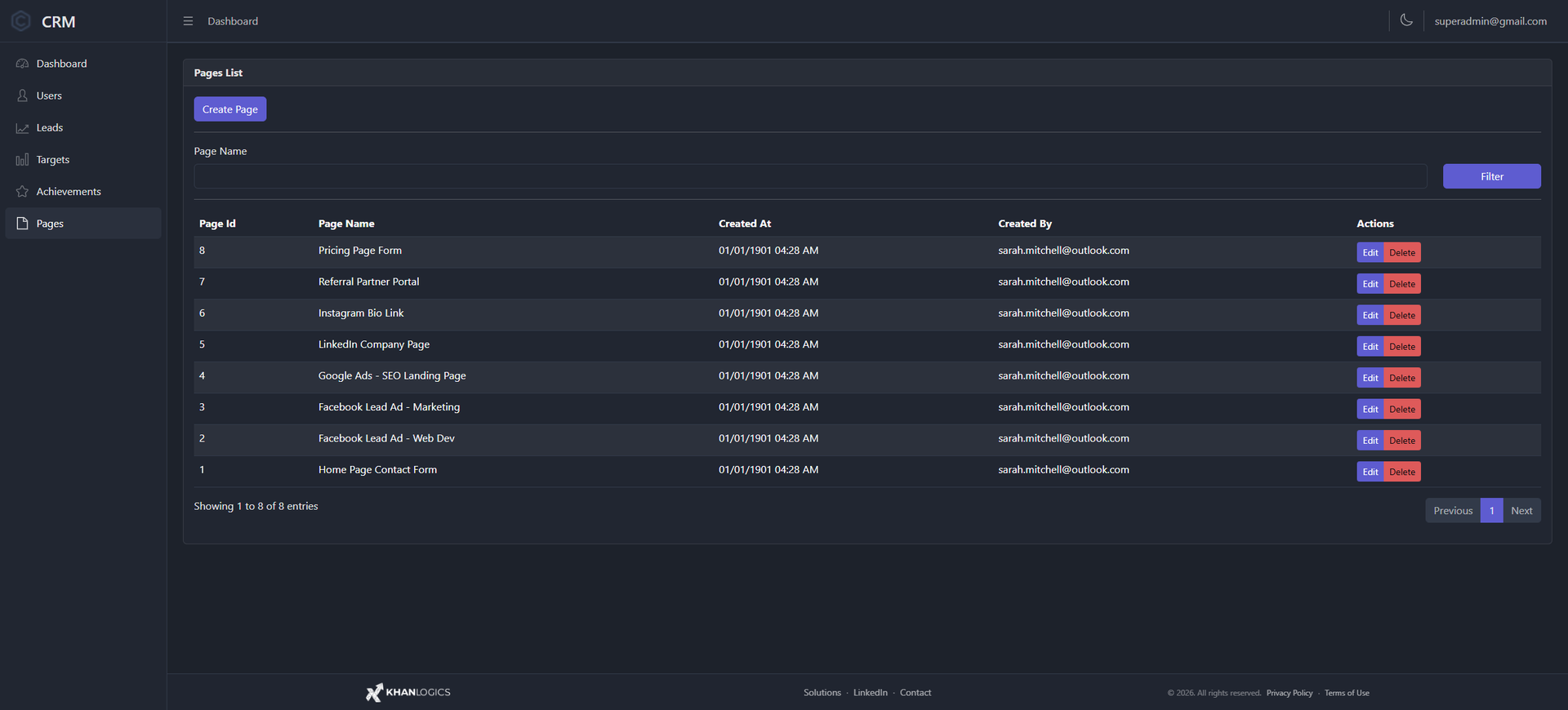Delete the Referral Partner Portal page
Viewport: 1568px width, 710px height.
tap(1402, 284)
